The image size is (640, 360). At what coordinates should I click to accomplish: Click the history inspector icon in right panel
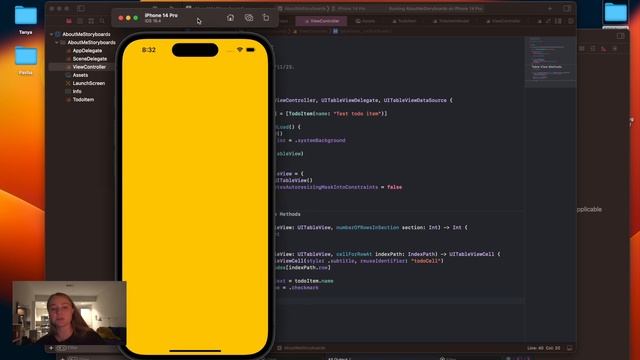point(593,49)
